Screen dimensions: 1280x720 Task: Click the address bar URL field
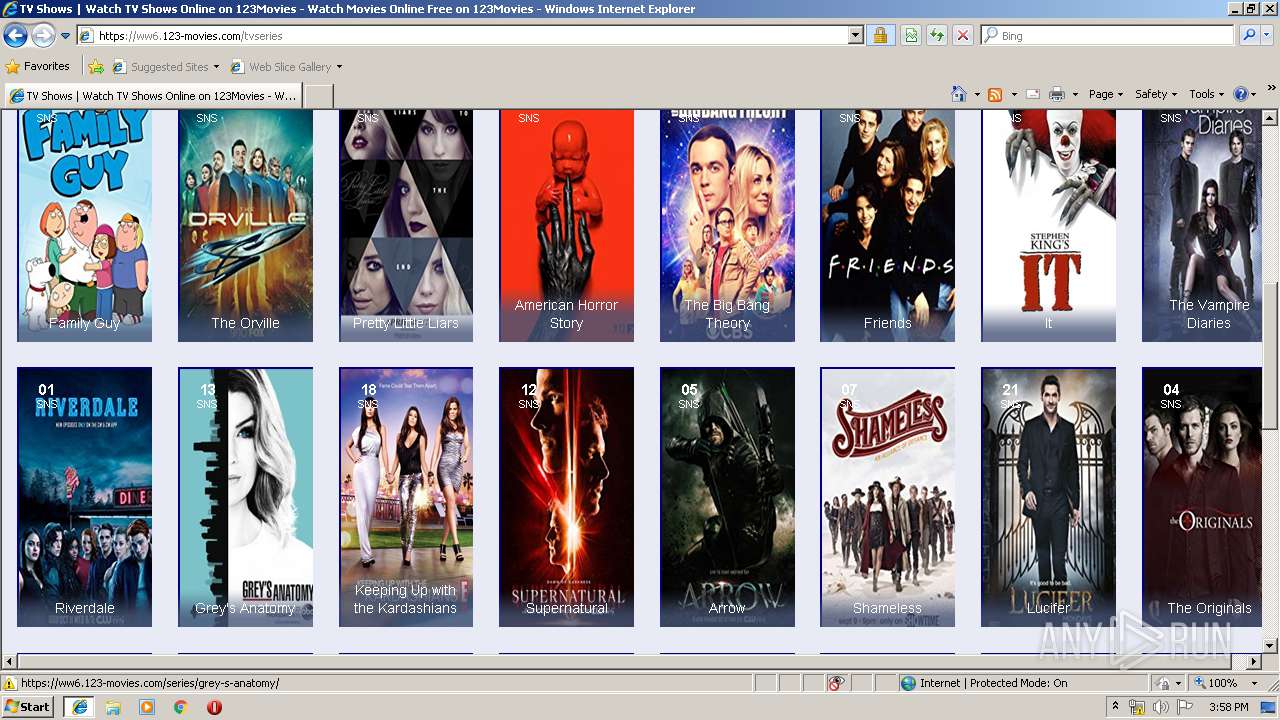(462, 36)
